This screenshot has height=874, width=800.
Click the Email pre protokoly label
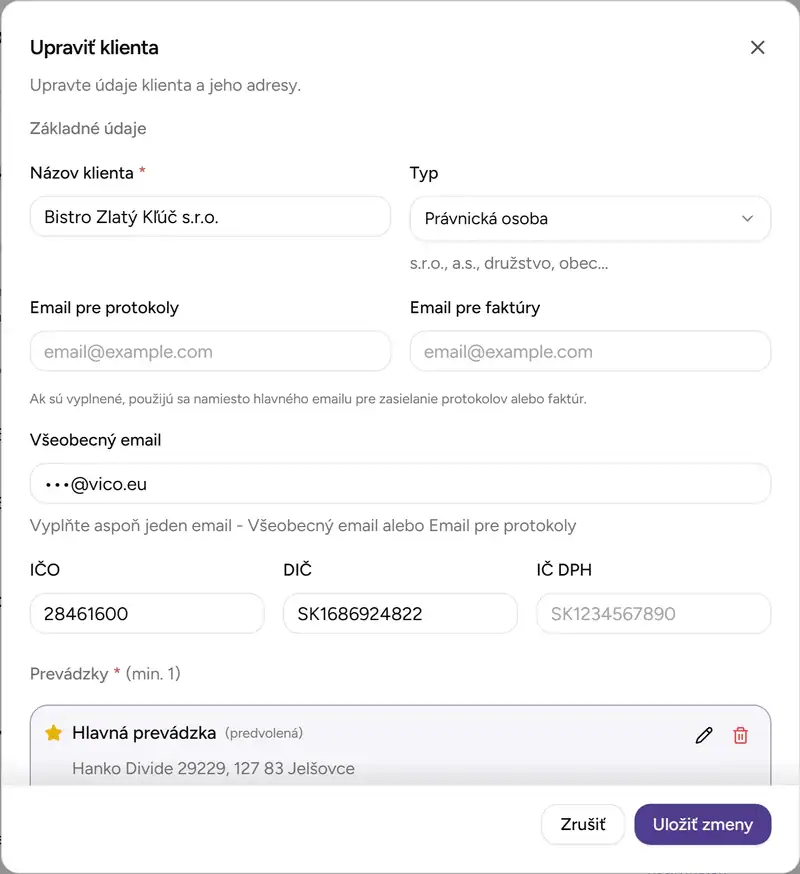[104, 308]
